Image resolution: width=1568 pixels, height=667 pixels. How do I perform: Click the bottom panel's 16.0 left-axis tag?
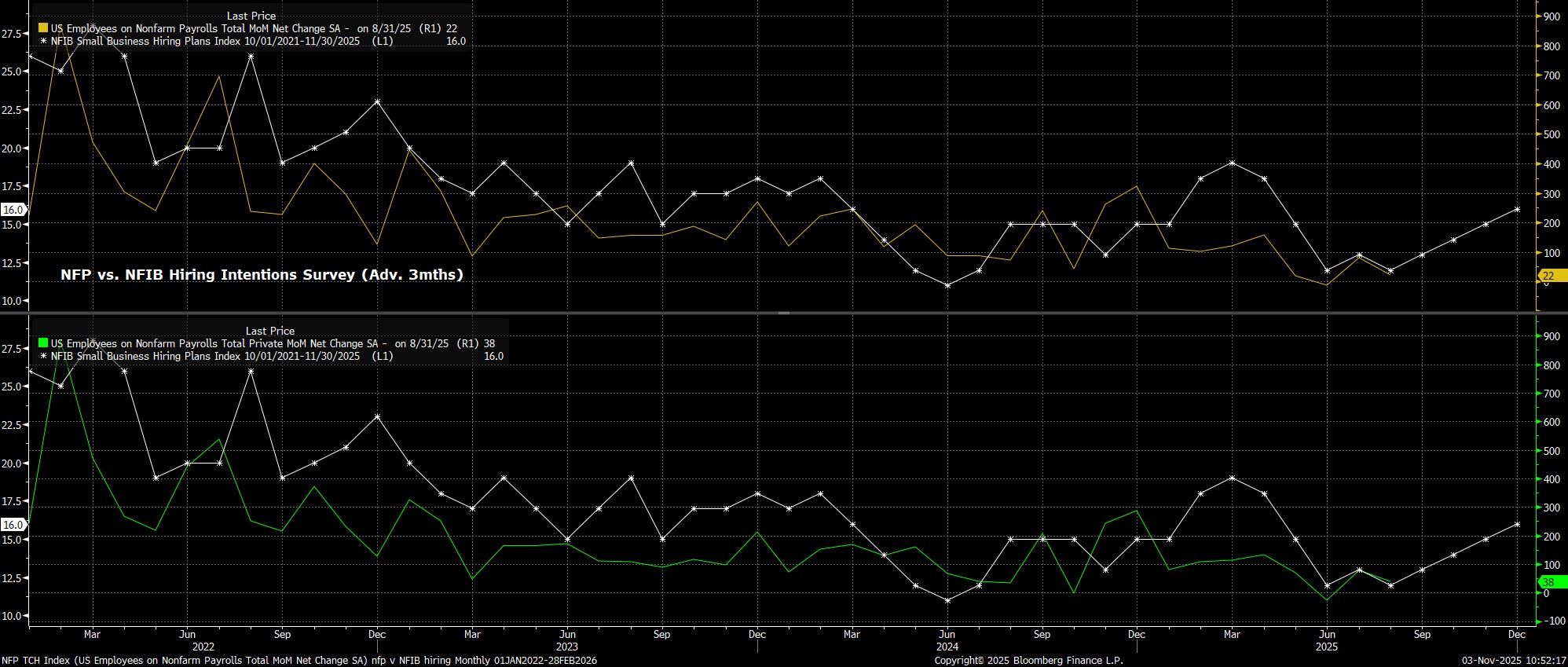point(13,524)
